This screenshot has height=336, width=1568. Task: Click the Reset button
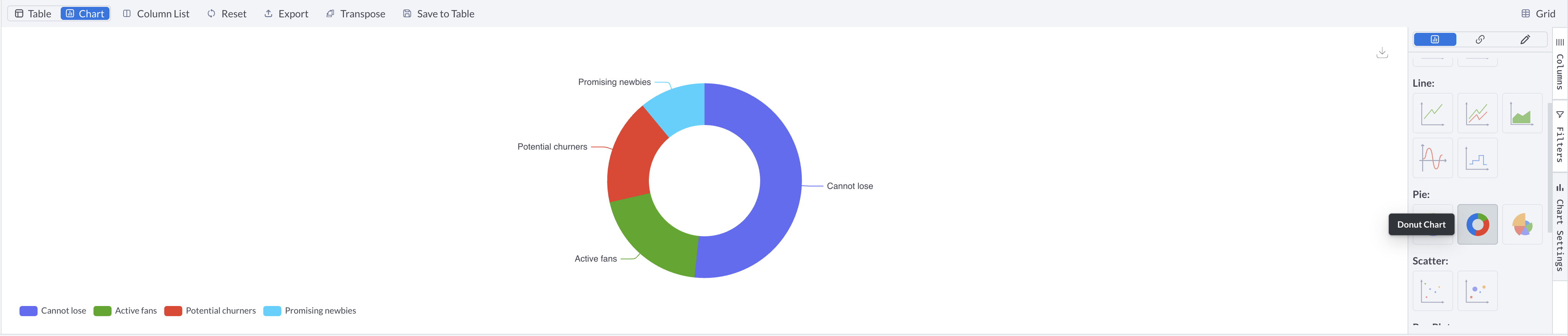tap(227, 13)
